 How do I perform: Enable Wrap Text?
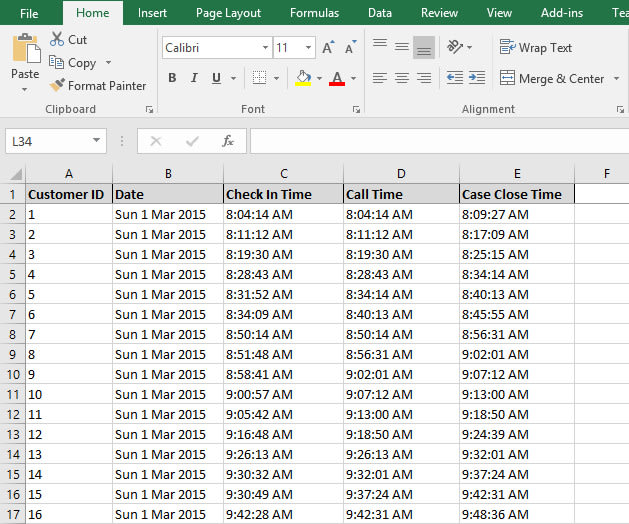click(x=536, y=48)
